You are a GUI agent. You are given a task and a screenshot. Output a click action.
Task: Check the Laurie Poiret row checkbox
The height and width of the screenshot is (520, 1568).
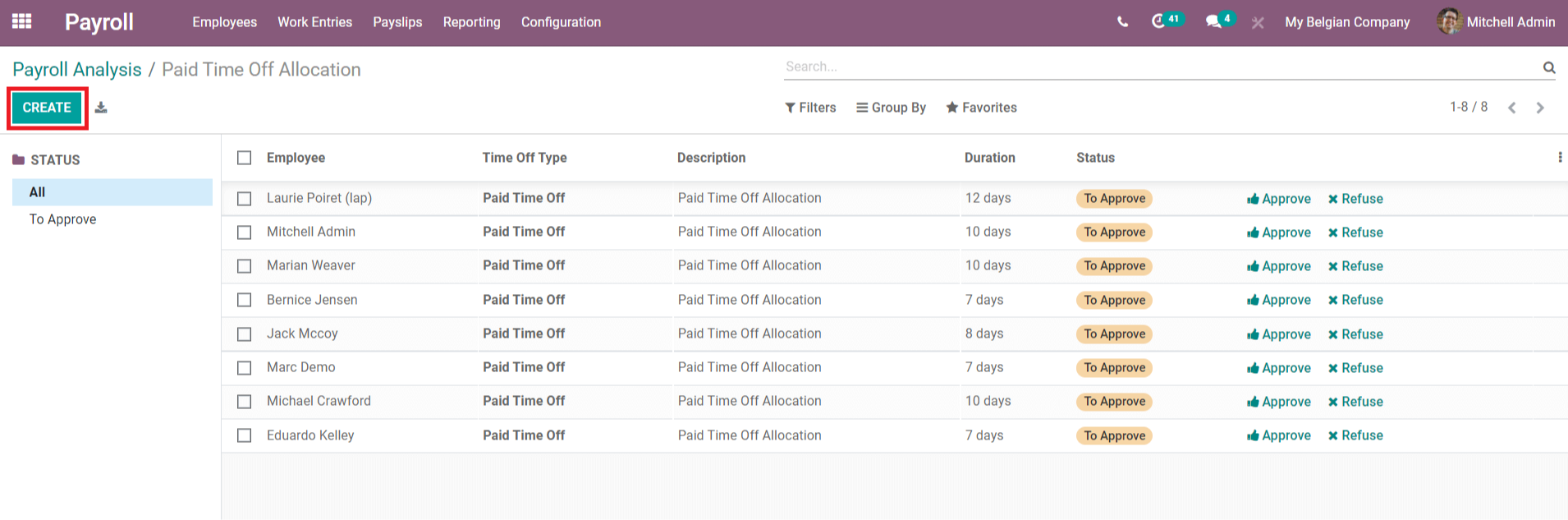[x=245, y=199]
